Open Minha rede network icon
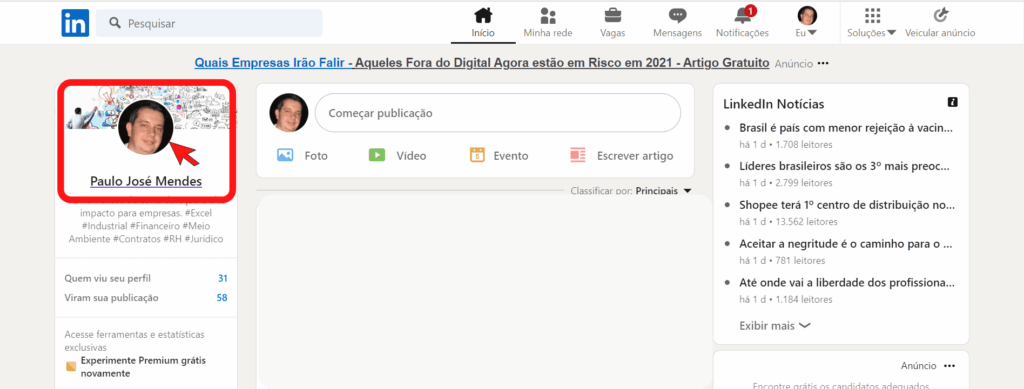The width and height of the screenshot is (1024, 389). [x=548, y=16]
